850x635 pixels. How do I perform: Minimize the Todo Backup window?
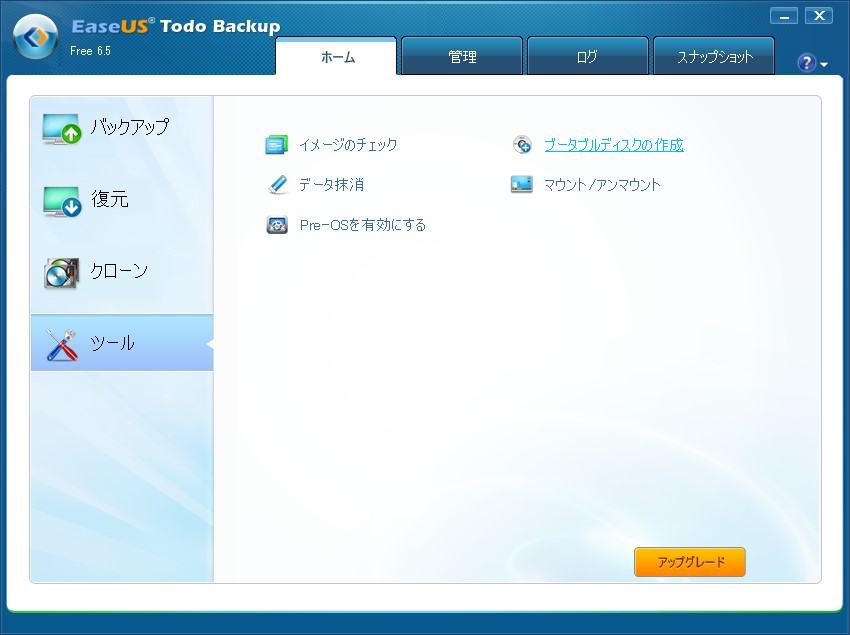coord(785,16)
